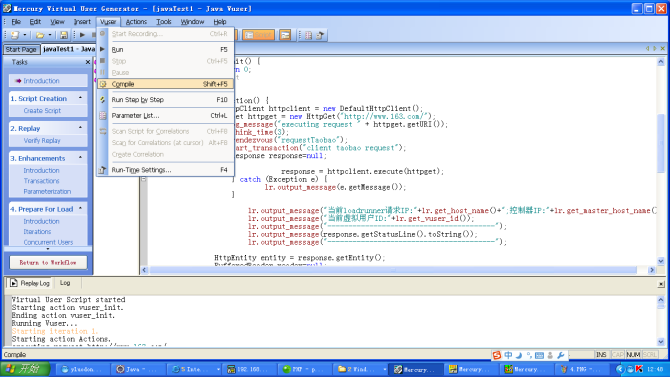Open the Actions menu
The image size is (670, 377).
tap(136, 21)
